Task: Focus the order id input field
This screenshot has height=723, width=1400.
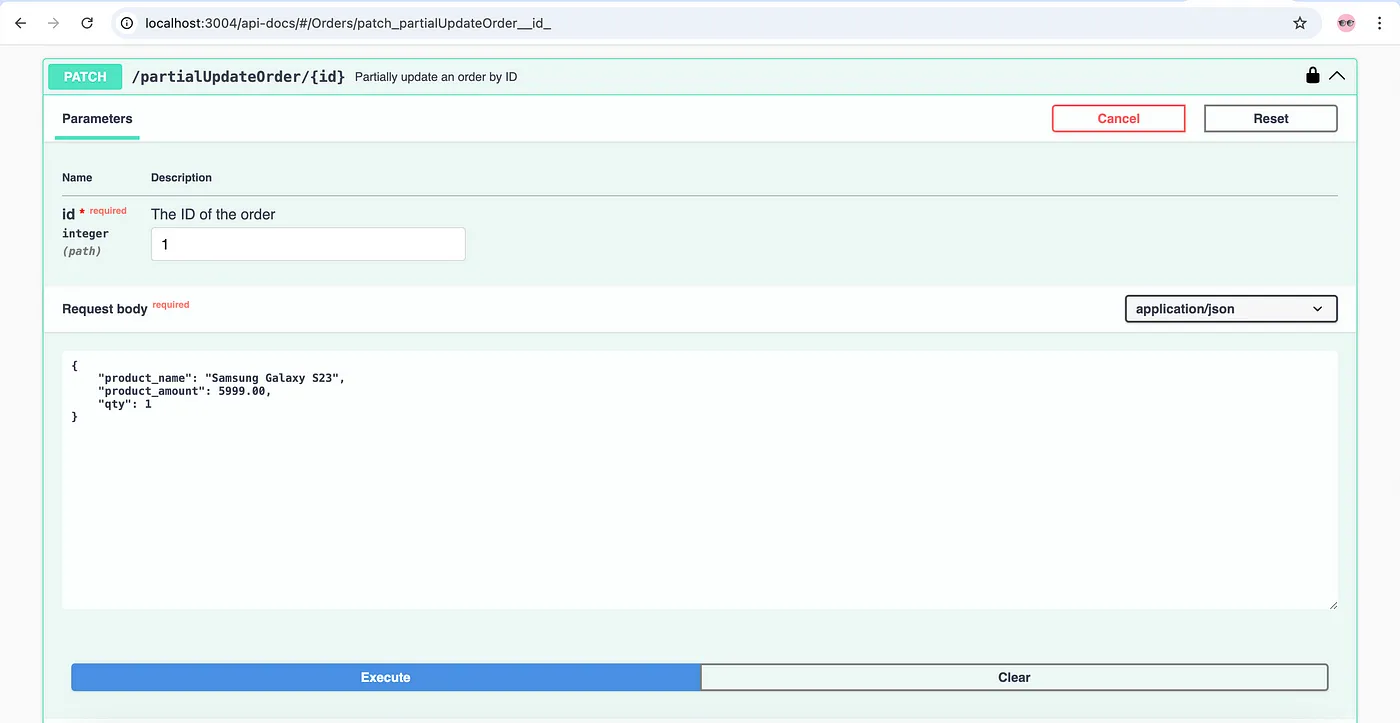Action: point(308,244)
